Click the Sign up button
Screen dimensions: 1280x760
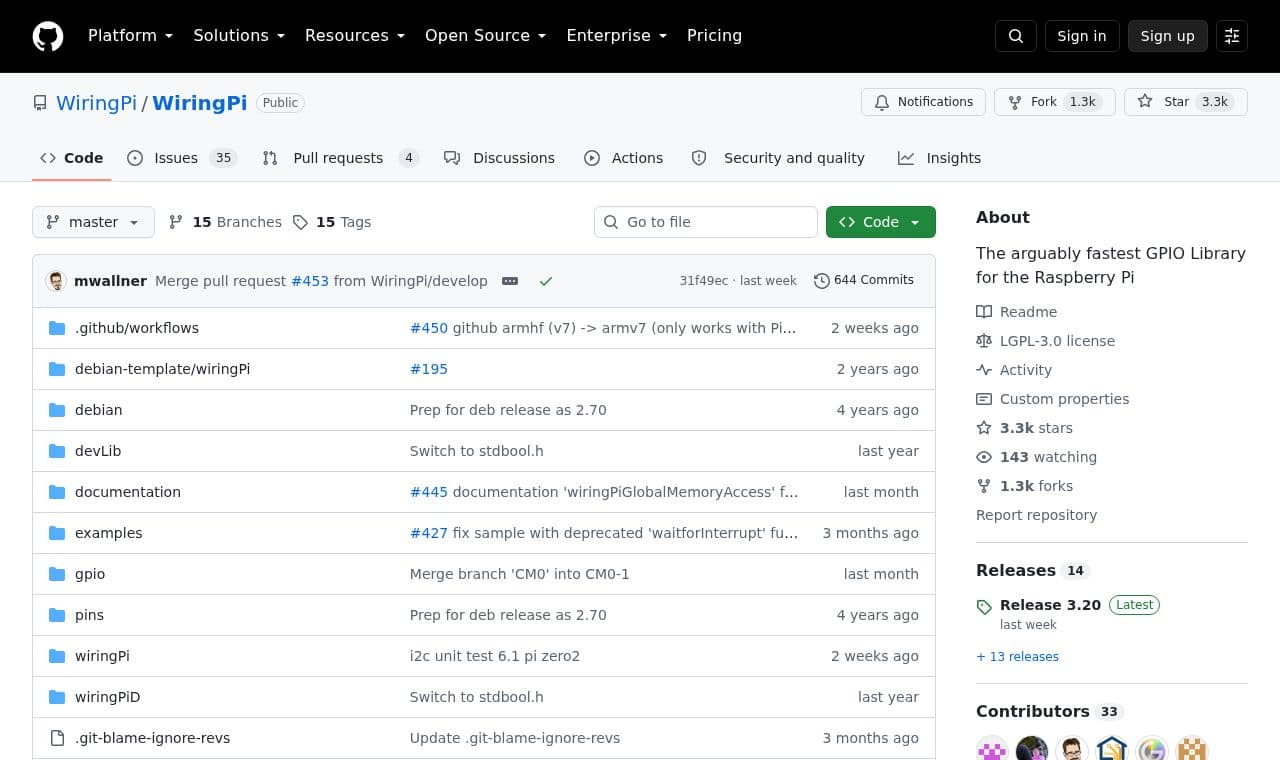pyautogui.click(x=1168, y=36)
